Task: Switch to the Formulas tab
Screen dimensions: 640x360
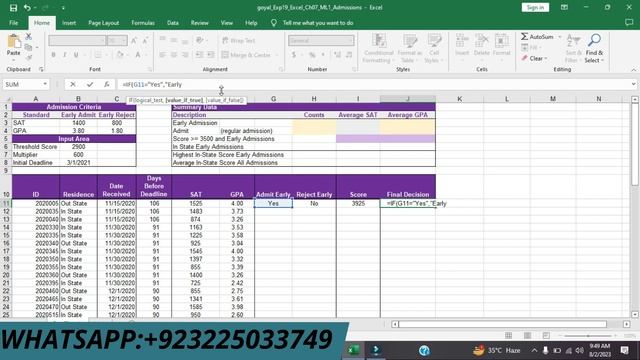Action: (x=143, y=23)
